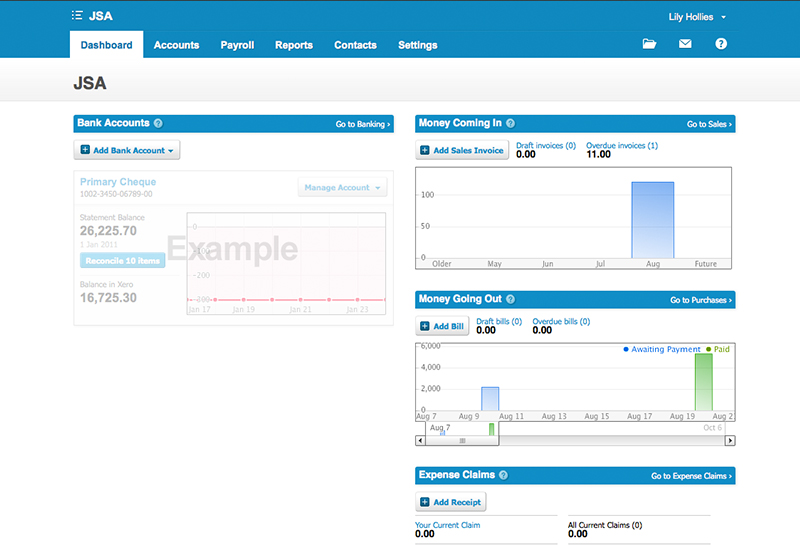Open the Files folder icon

click(649, 44)
